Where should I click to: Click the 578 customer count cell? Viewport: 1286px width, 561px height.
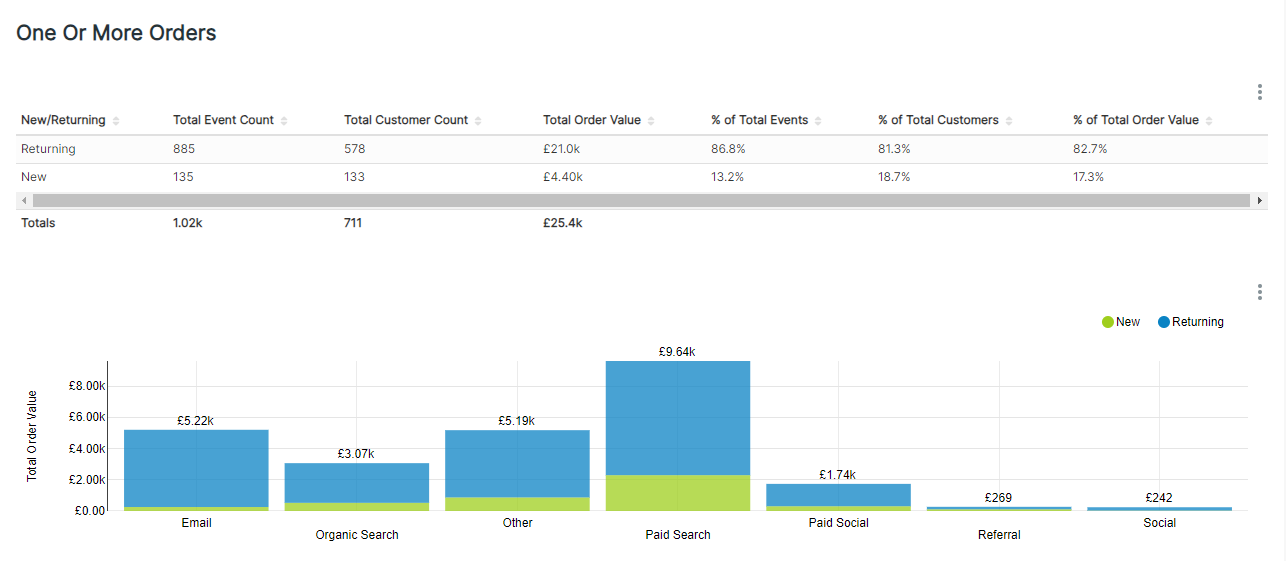[x=355, y=149]
